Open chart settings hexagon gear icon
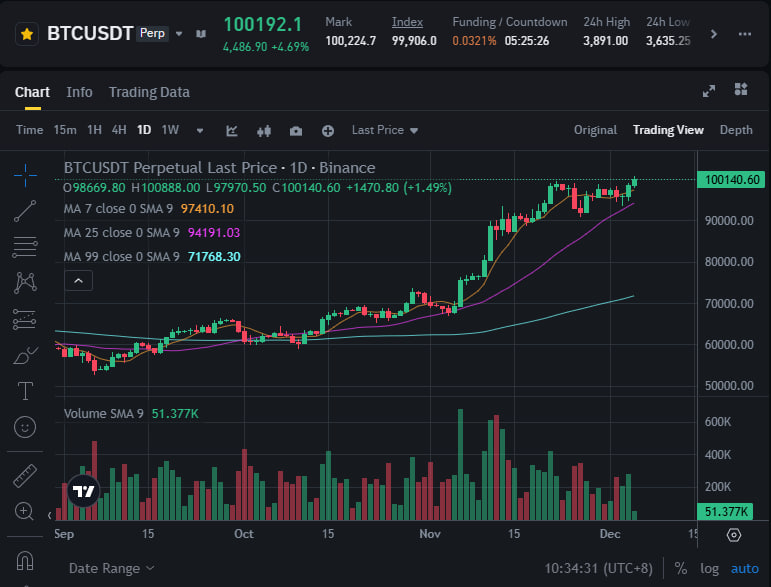Viewport: 771px width, 587px height. click(734, 535)
